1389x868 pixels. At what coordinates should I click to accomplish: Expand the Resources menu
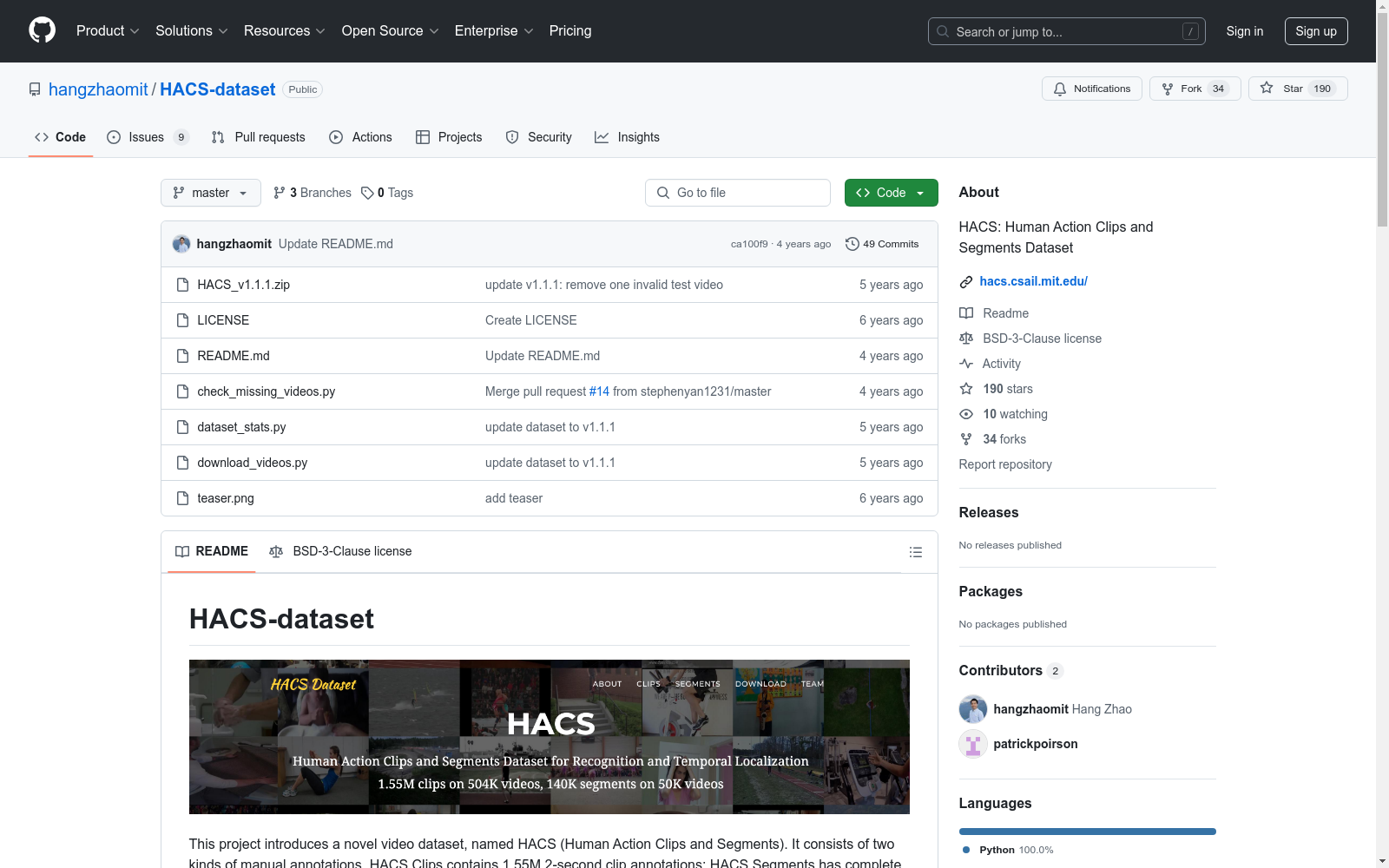285,31
